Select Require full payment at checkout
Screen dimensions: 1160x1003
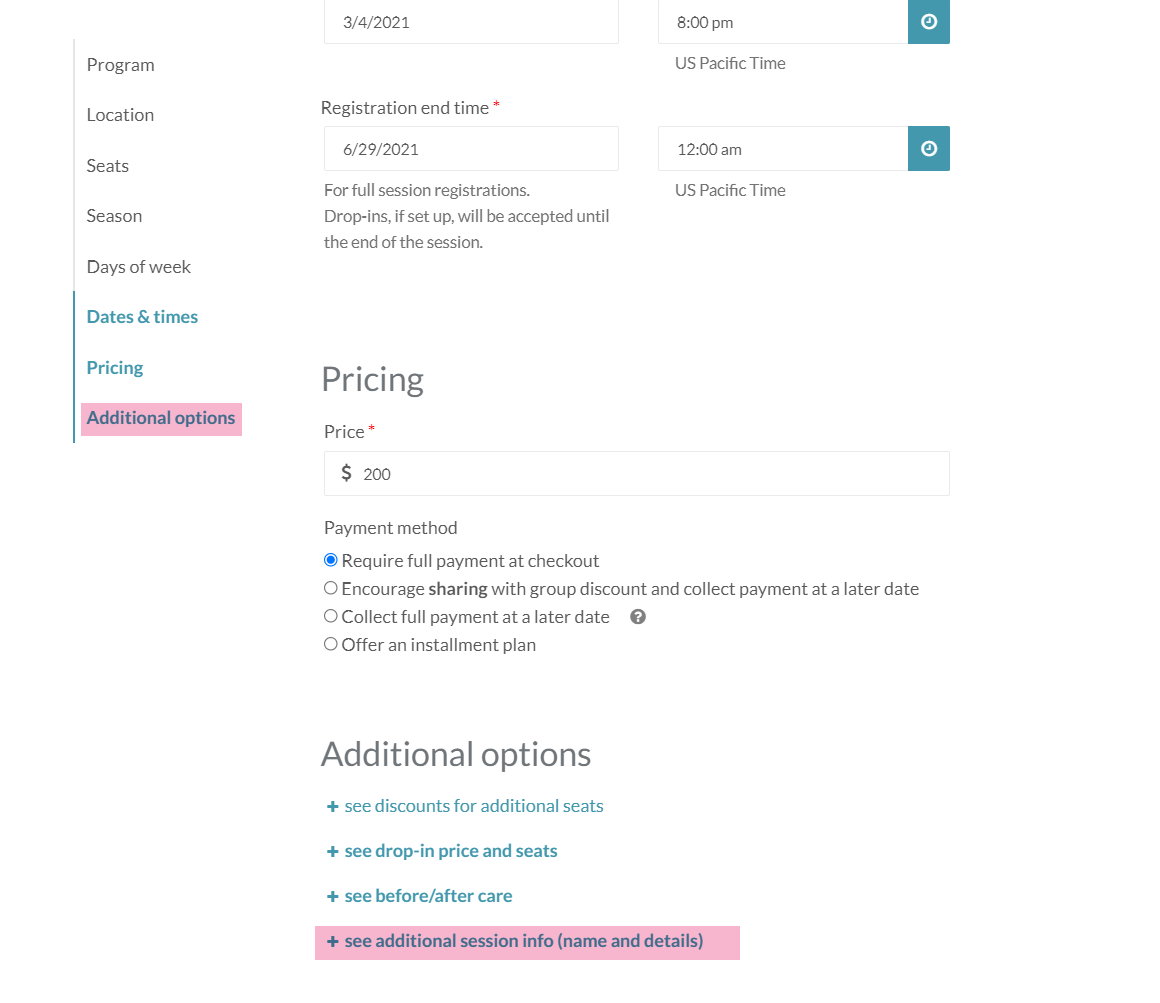pyautogui.click(x=331, y=560)
